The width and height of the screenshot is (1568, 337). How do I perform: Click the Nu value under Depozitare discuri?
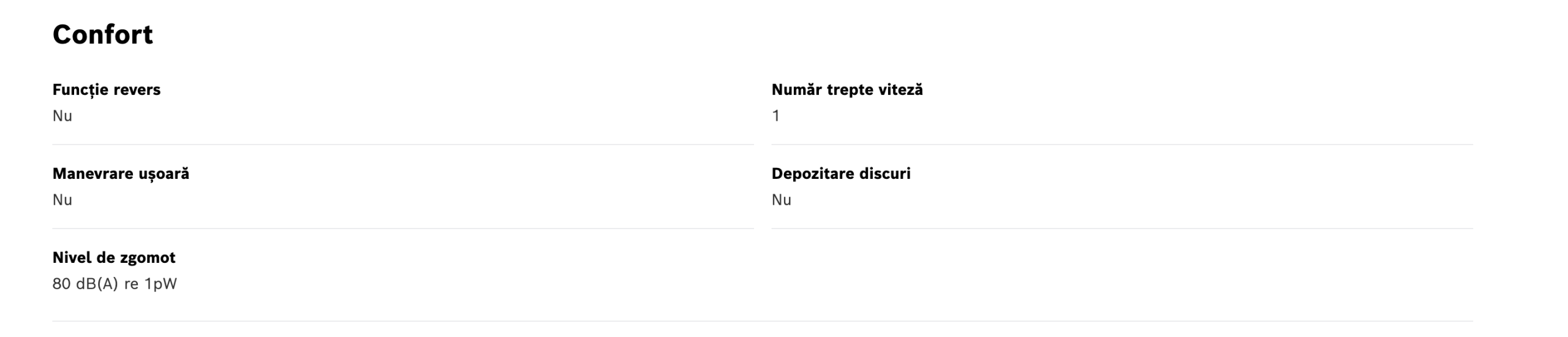tap(781, 200)
